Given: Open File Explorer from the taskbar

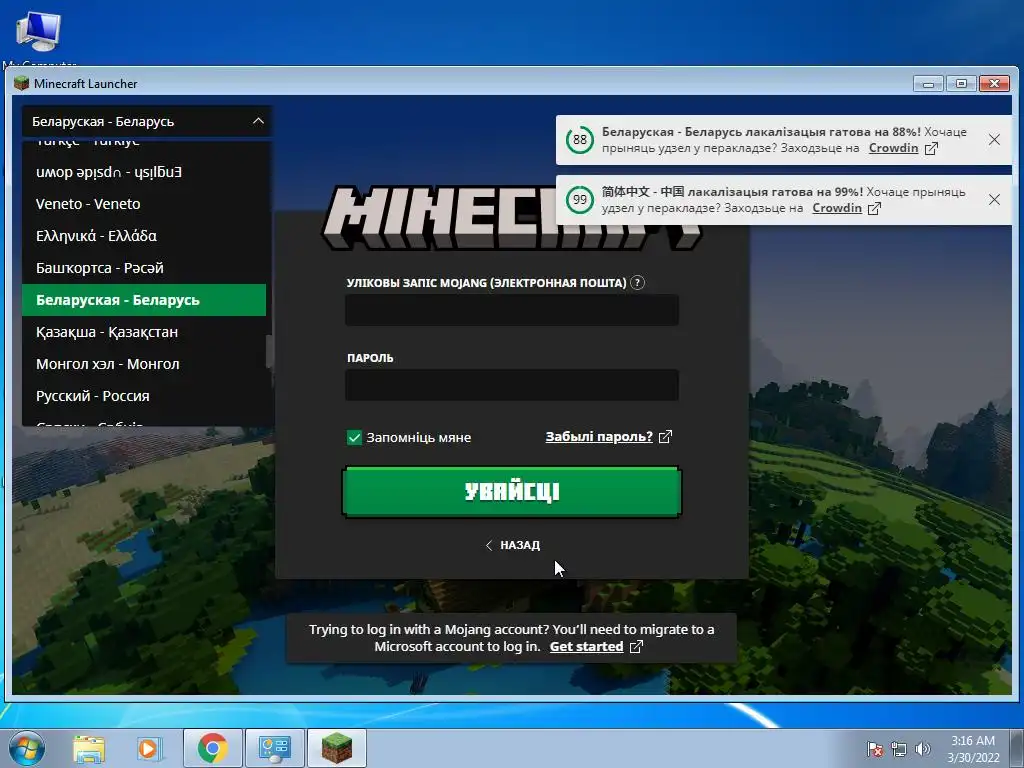Looking at the screenshot, I should pos(89,748).
